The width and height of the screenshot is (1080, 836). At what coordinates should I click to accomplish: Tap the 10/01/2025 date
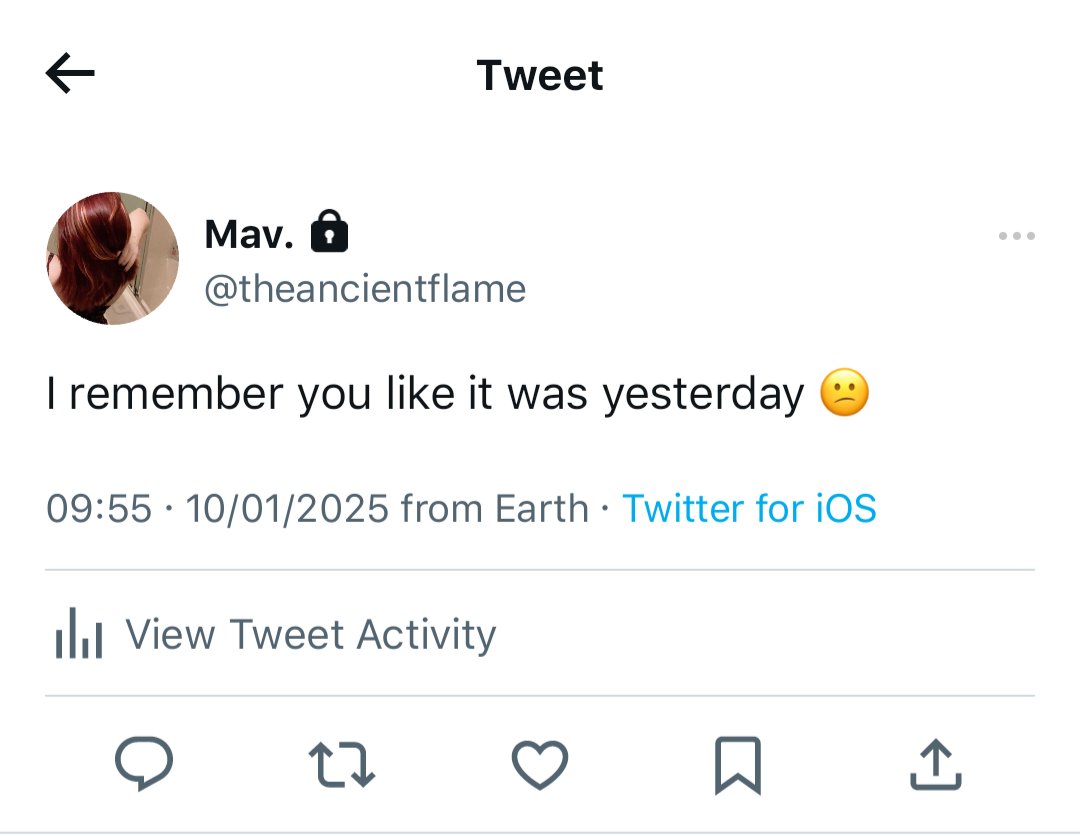pos(287,509)
